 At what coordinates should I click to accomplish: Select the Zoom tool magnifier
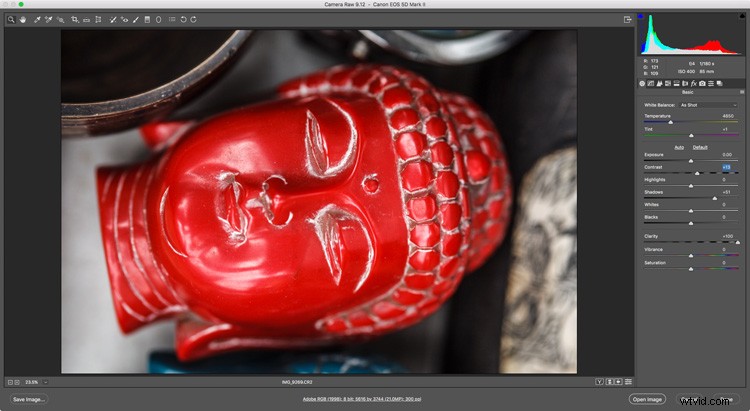(x=11, y=20)
